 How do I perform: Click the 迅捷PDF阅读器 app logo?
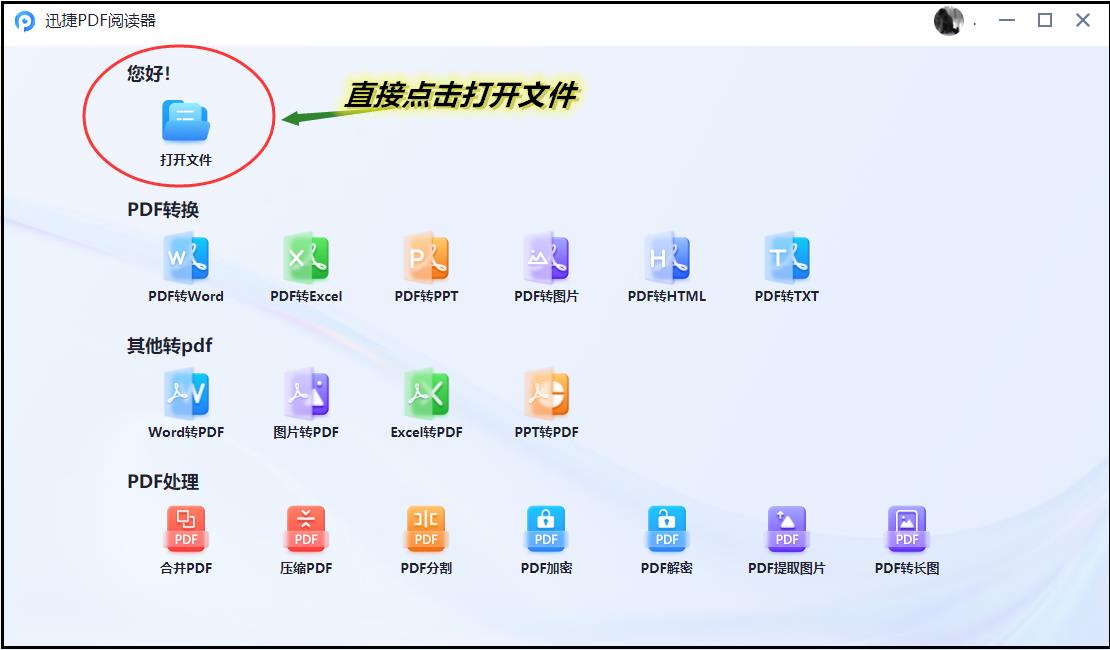point(25,21)
